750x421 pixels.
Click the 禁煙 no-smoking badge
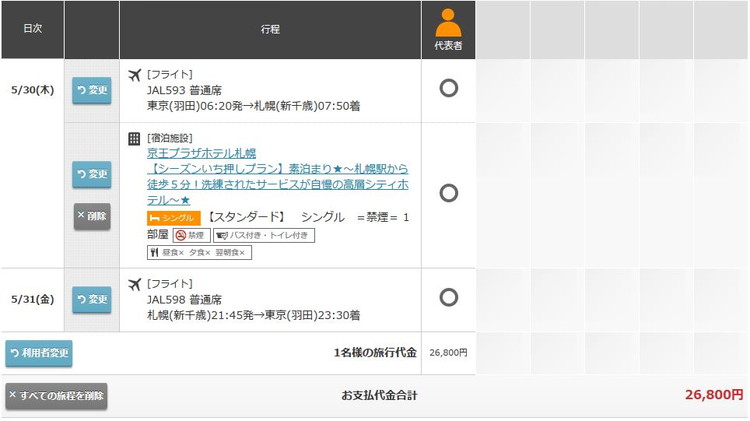[191, 236]
